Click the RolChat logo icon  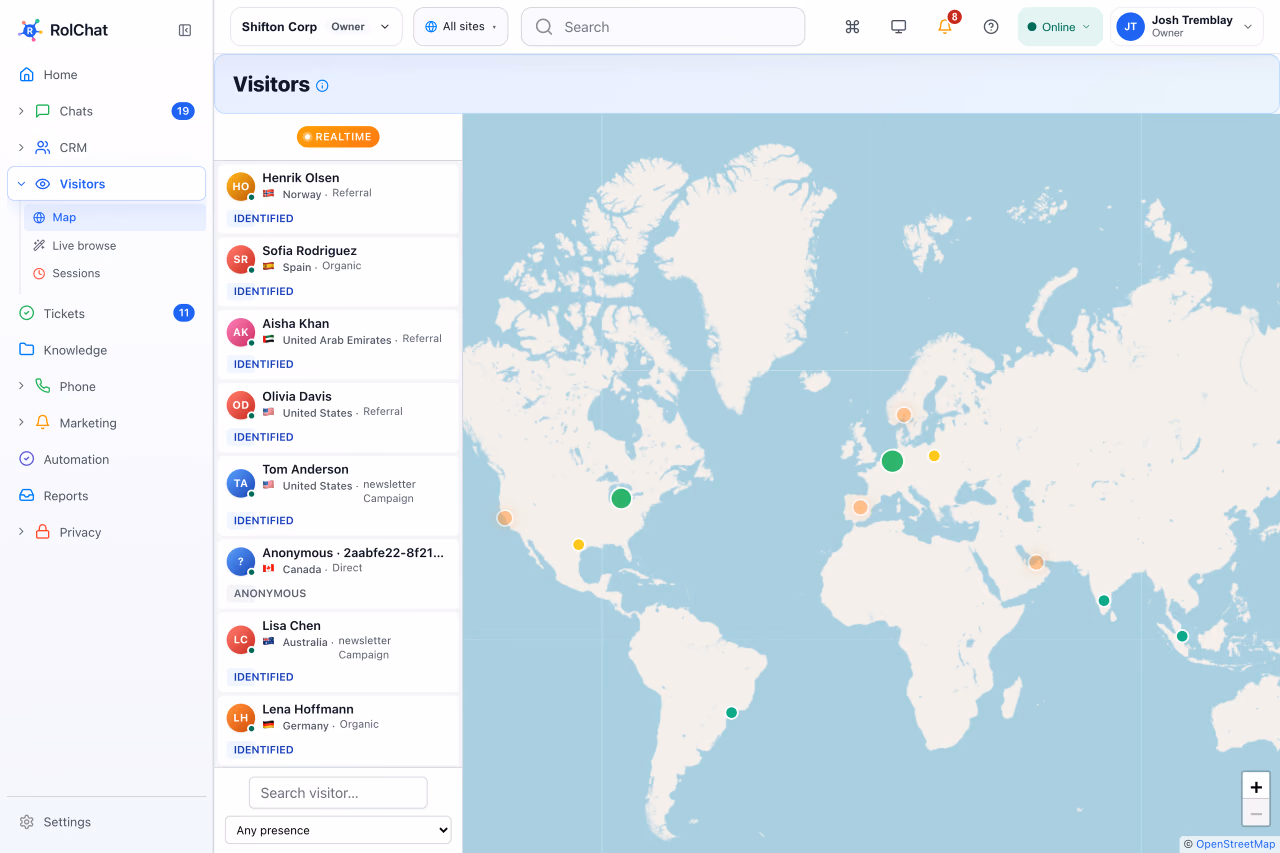pyautogui.click(x=29, y=30)
